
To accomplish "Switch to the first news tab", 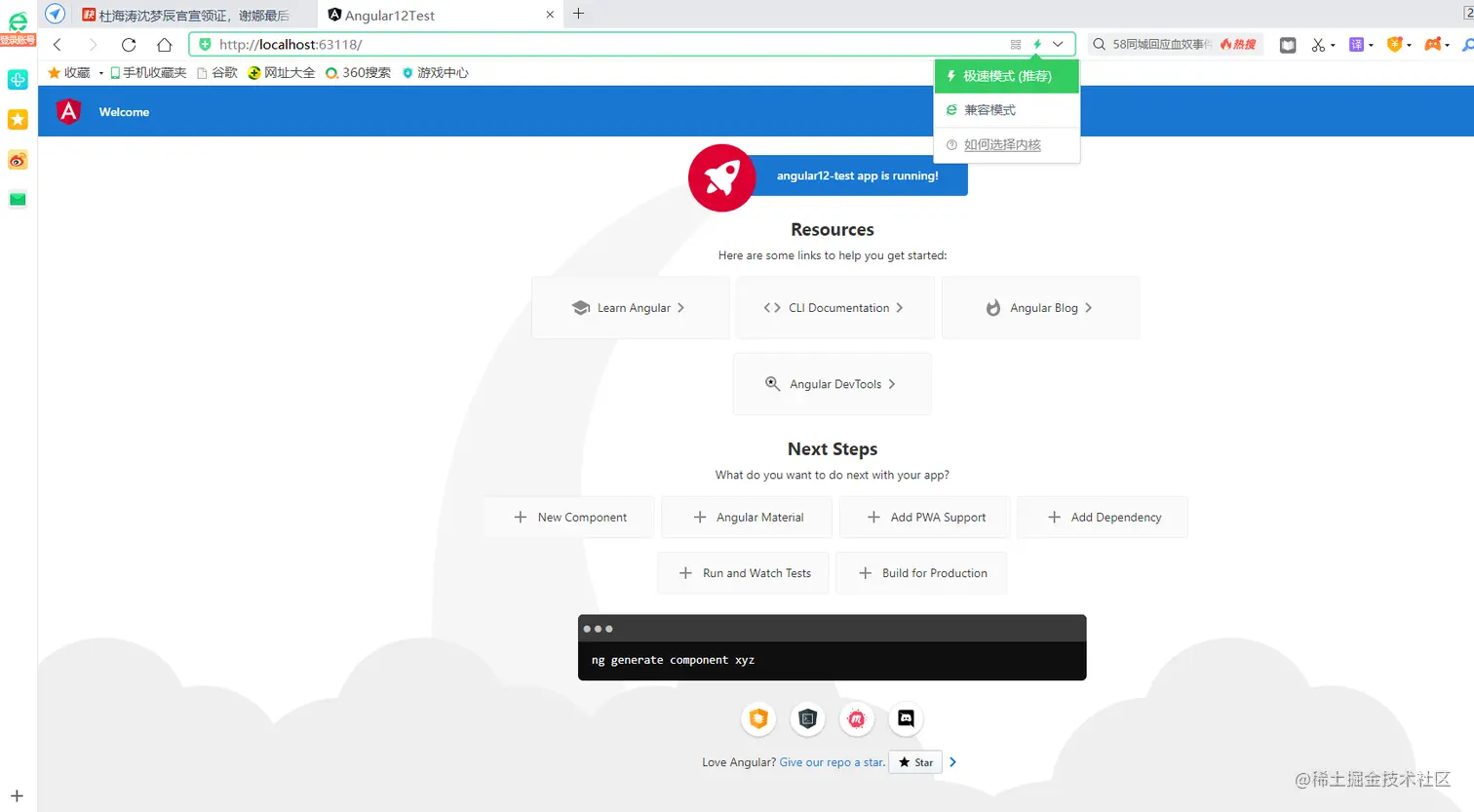I will (195, 15).
